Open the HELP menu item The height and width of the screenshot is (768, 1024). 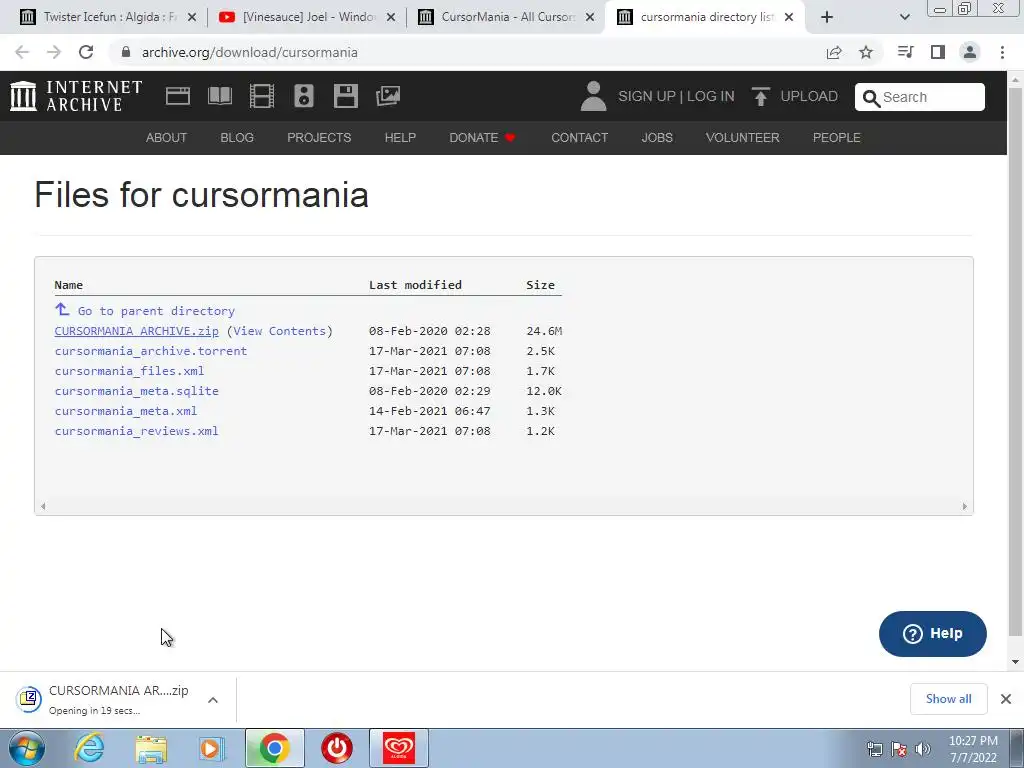click(x=400, y=138)
